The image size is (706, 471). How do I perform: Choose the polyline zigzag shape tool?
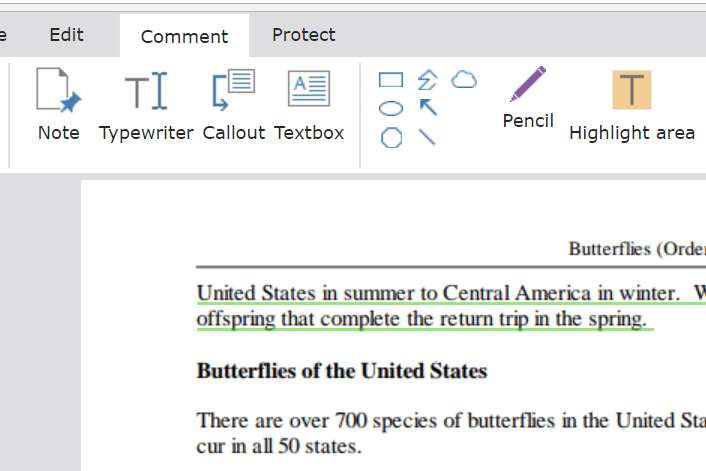pos(427,80)
